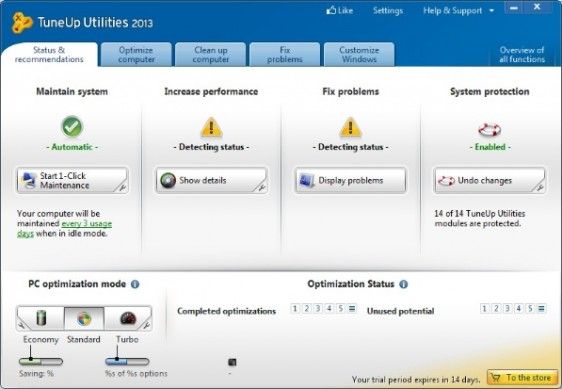This screenshot has height=389, width=562.
Task: Open wrench settings on 1-Click Maintenance button
Action: (122, 187)
